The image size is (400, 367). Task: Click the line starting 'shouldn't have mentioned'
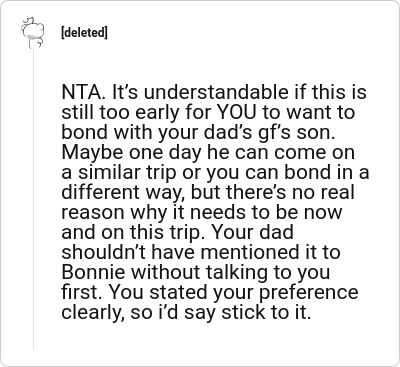click(x=201, y=252)
